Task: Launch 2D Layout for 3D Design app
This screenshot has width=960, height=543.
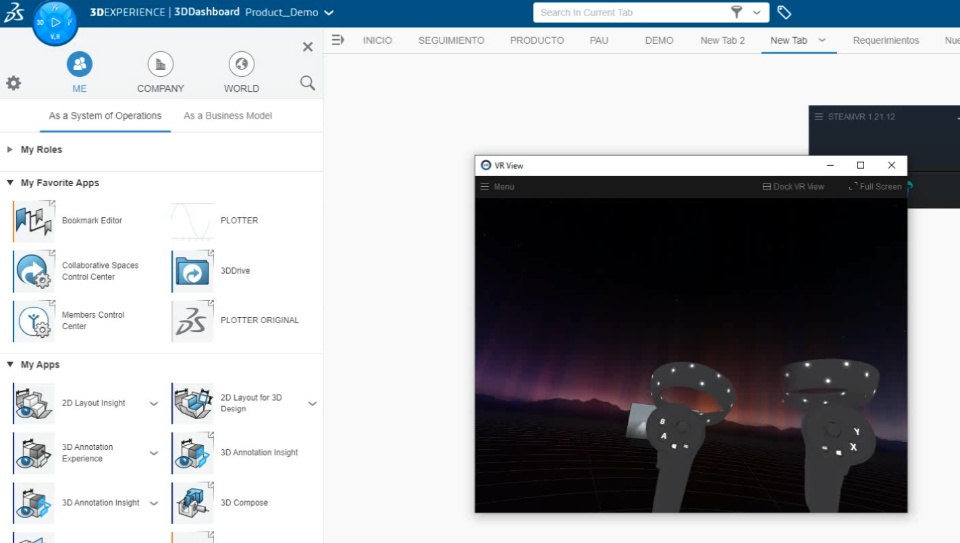Action: coord(193,403)
